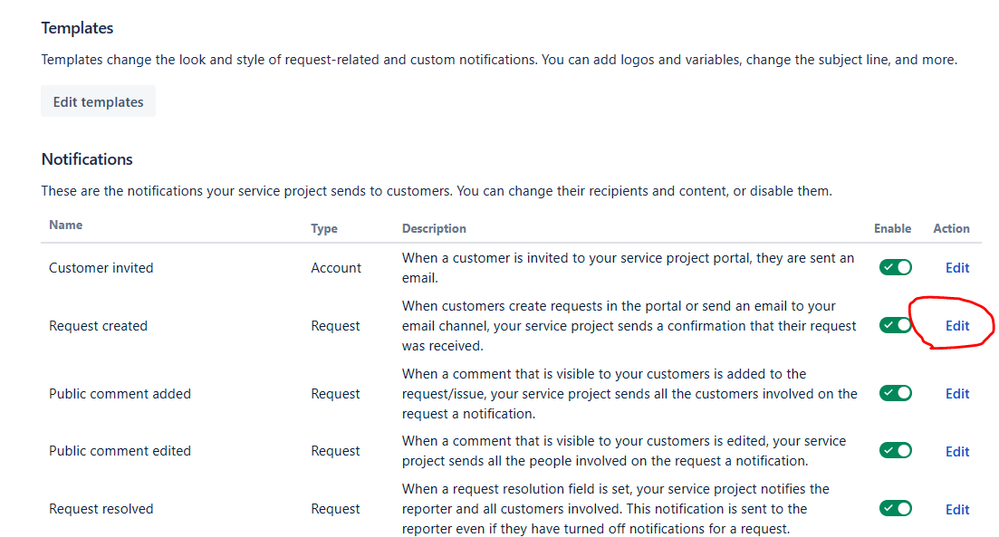Click the Name column header
The height and width of the screenshot is (537, 999).
pyautogui.click(x=66, y=226)
